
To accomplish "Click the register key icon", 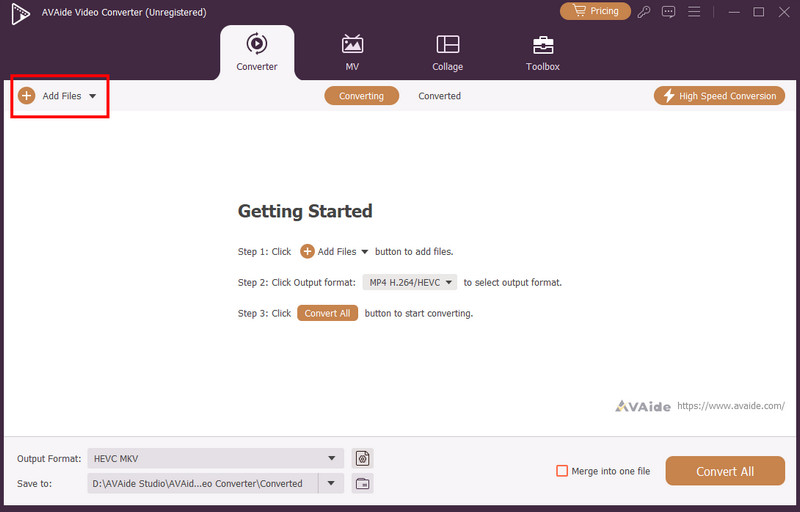I will tap(644, 12).
